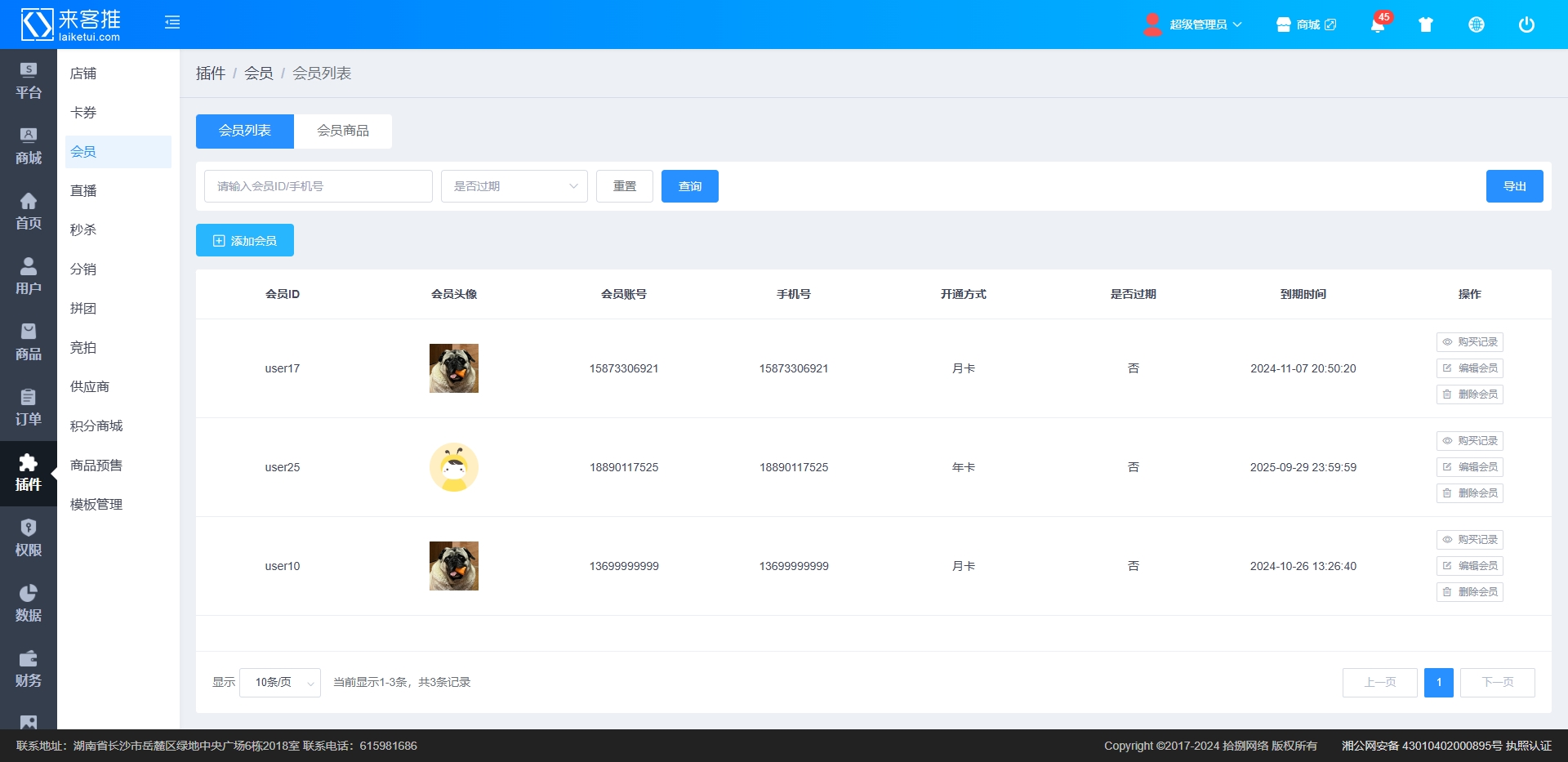Click the t-shirt theme icon in header

[1426, 25]
